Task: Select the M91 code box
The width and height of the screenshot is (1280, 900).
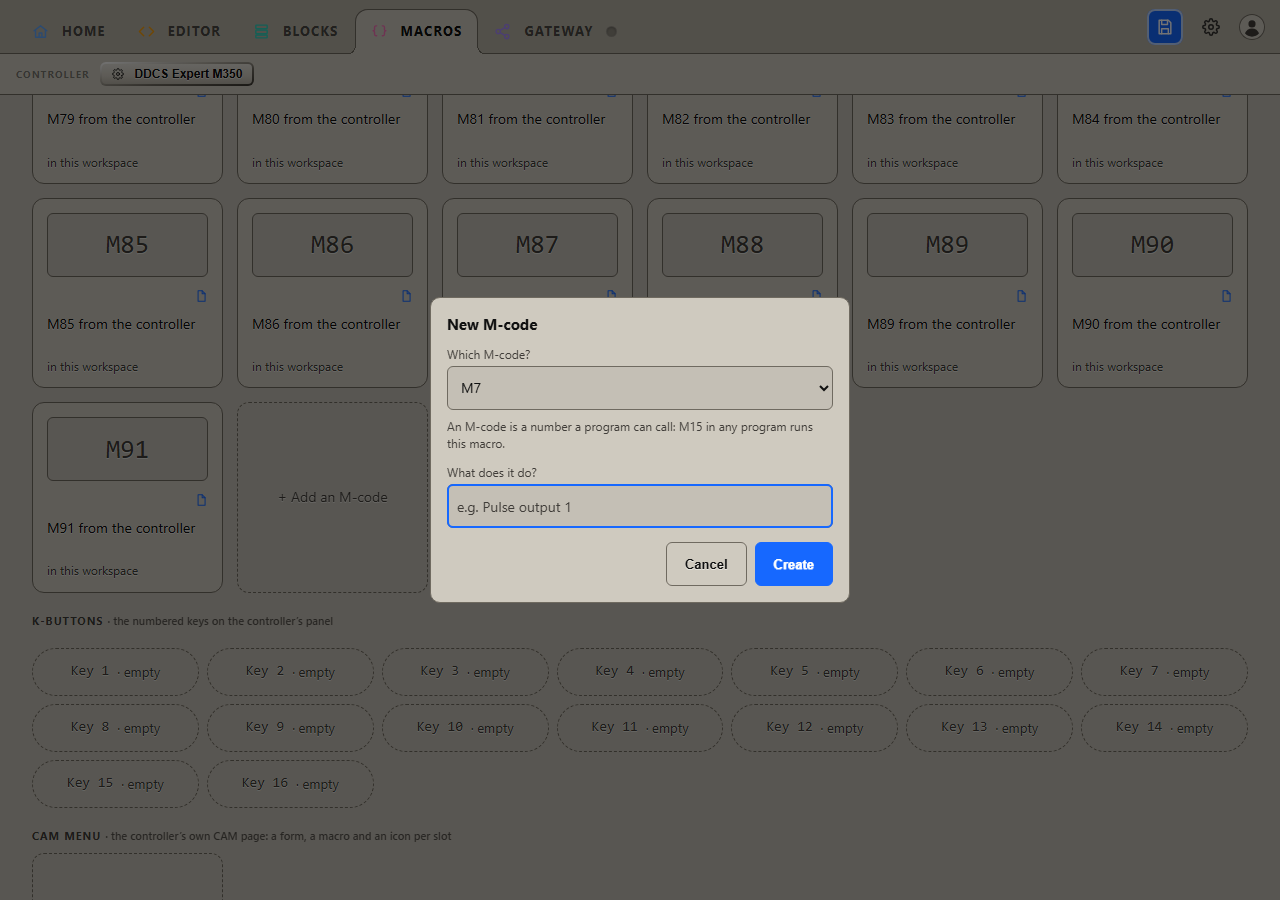Action: 127,449
